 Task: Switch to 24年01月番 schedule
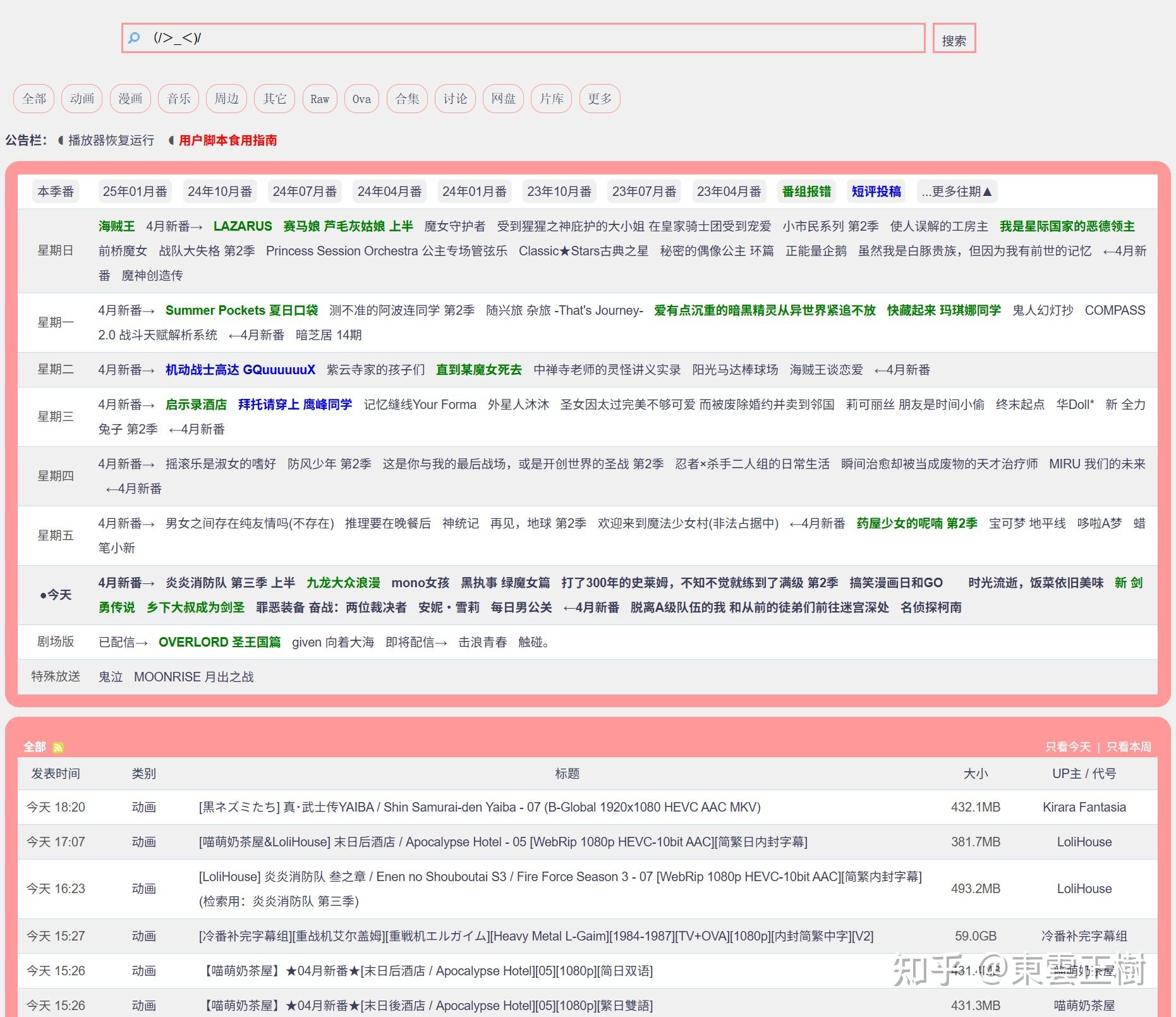click(x=475, y=192)
